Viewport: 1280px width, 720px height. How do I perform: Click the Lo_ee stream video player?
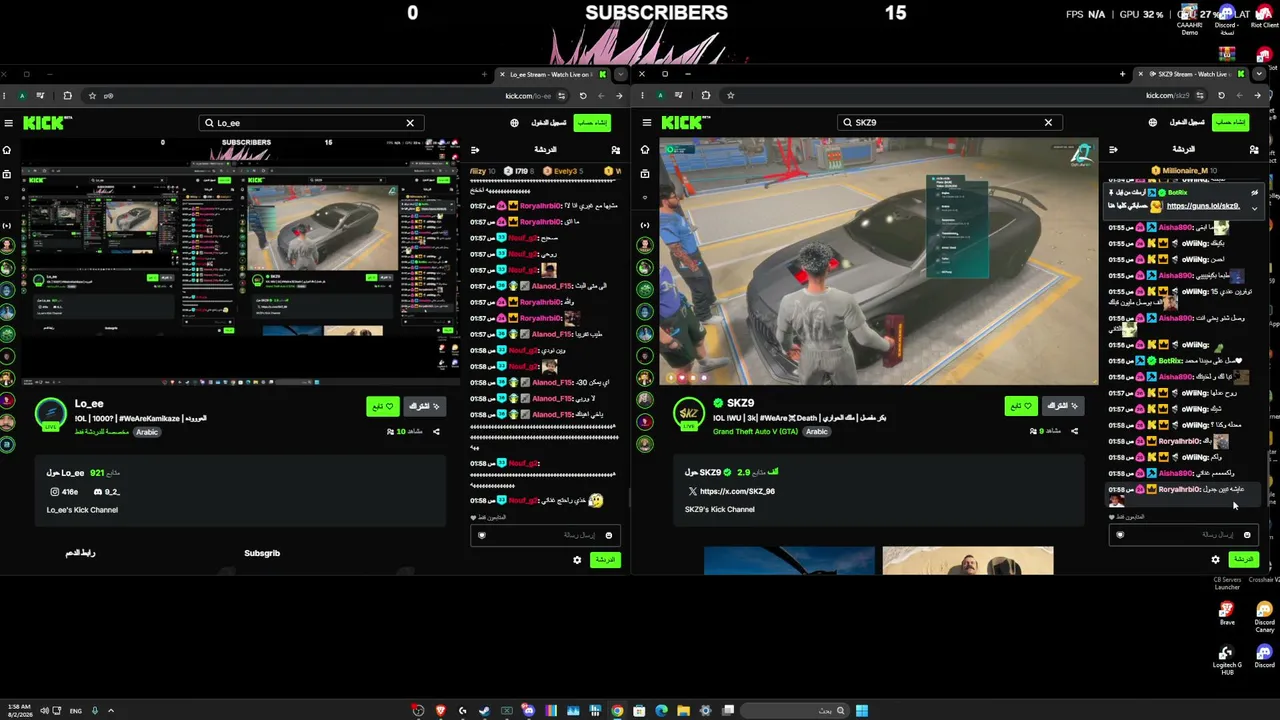click(241, 261)
